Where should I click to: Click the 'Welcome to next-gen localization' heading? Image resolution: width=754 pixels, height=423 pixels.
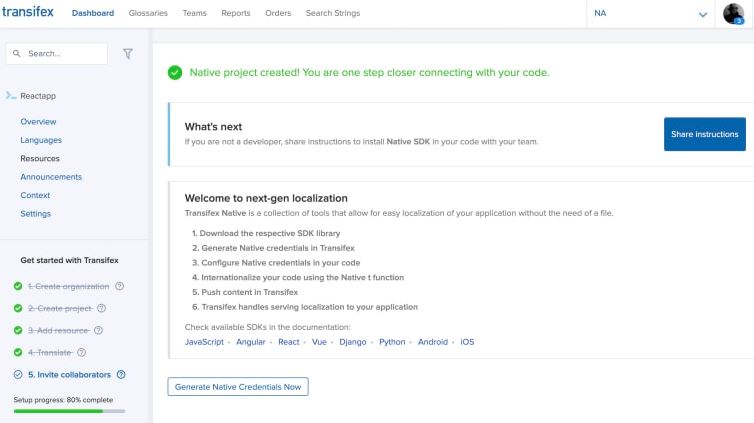click(x=266, y=198)
